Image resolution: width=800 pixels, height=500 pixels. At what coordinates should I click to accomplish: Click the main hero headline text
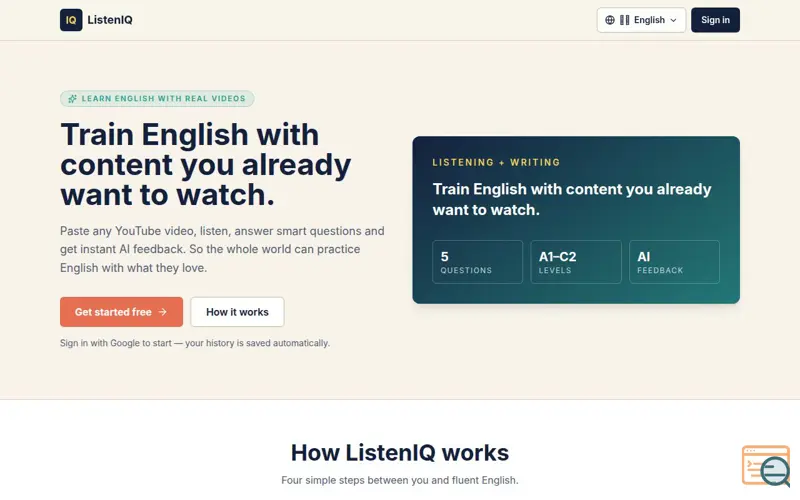[x=206, y=164]
